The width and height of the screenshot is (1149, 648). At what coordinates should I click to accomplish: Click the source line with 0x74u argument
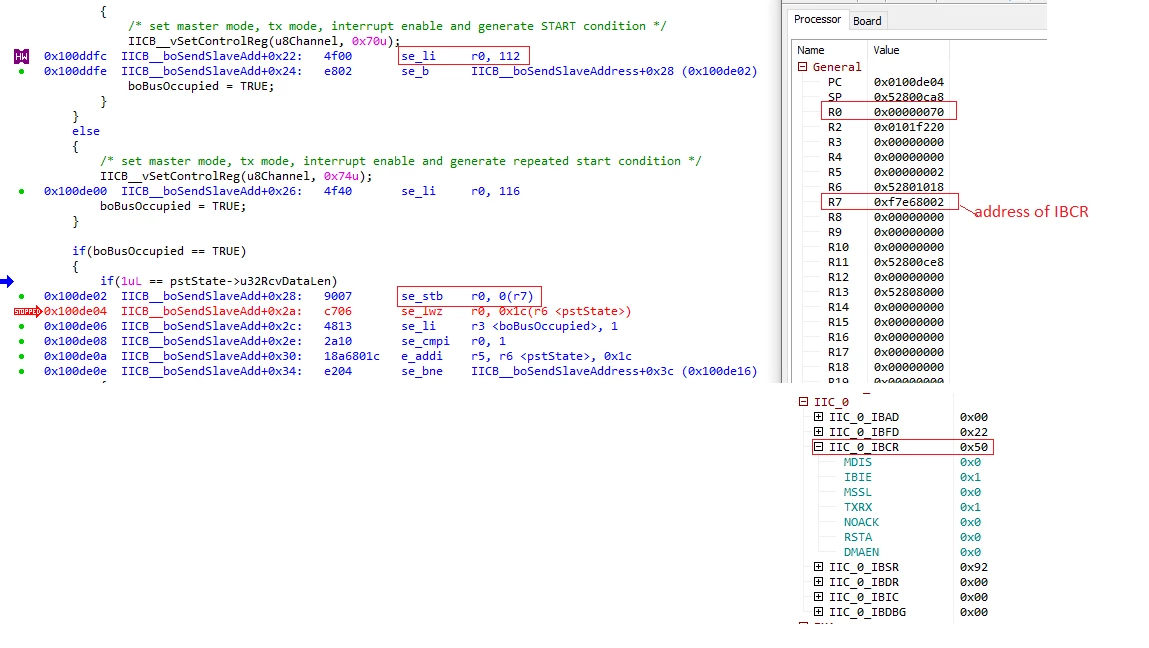click(236, 177)
